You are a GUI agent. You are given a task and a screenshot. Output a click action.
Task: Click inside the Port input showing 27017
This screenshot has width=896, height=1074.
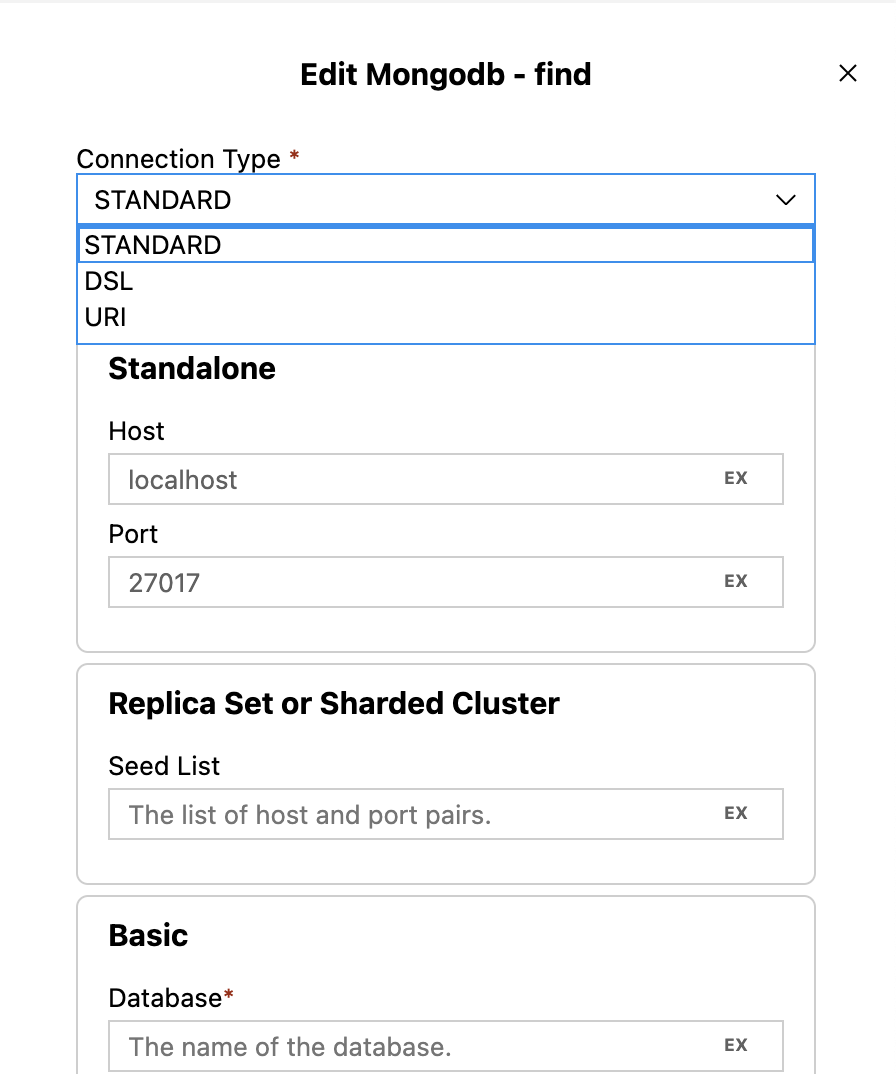tap(400, 582)
